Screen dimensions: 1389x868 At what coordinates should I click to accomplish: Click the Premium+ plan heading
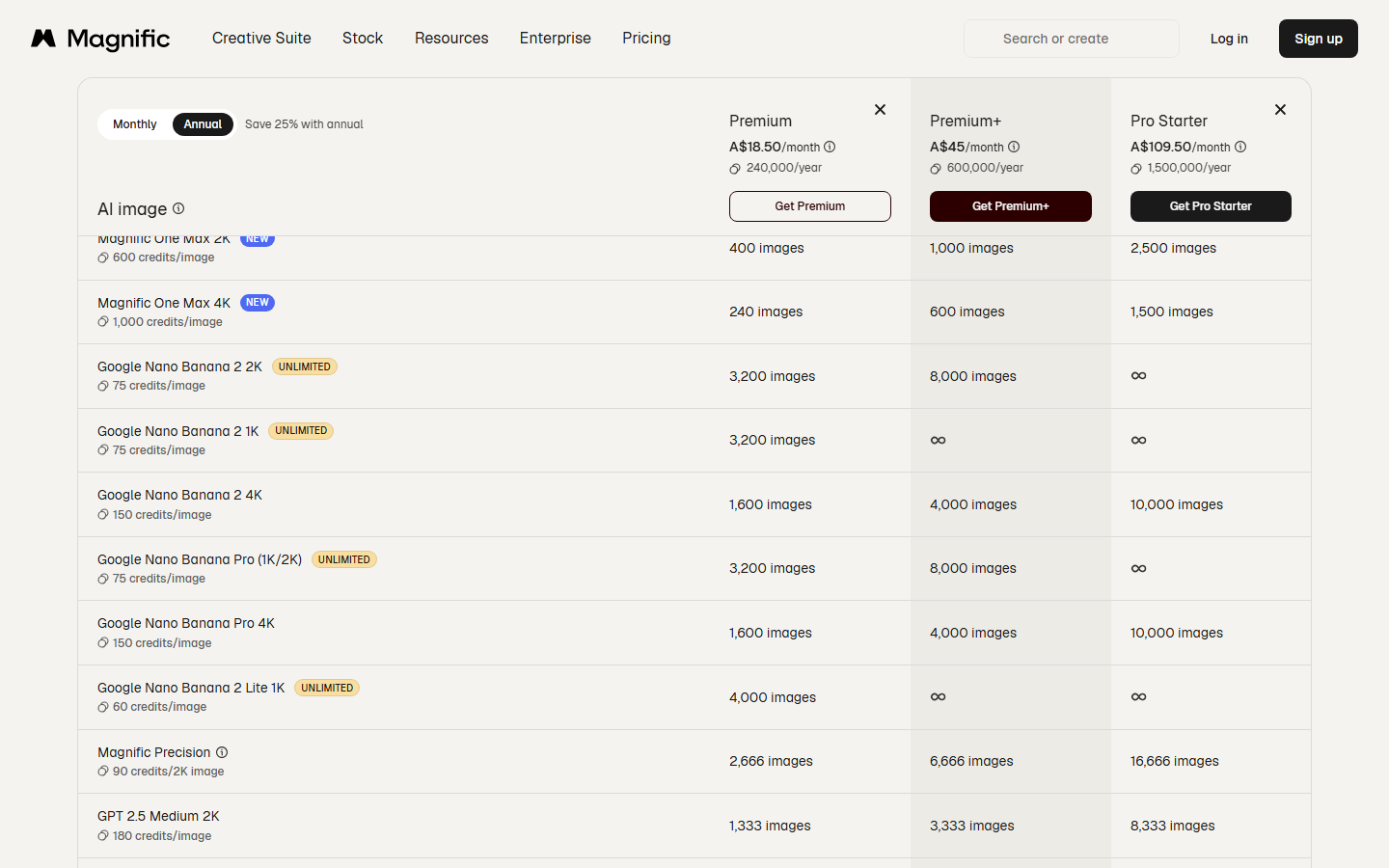(x=966, y=121)
